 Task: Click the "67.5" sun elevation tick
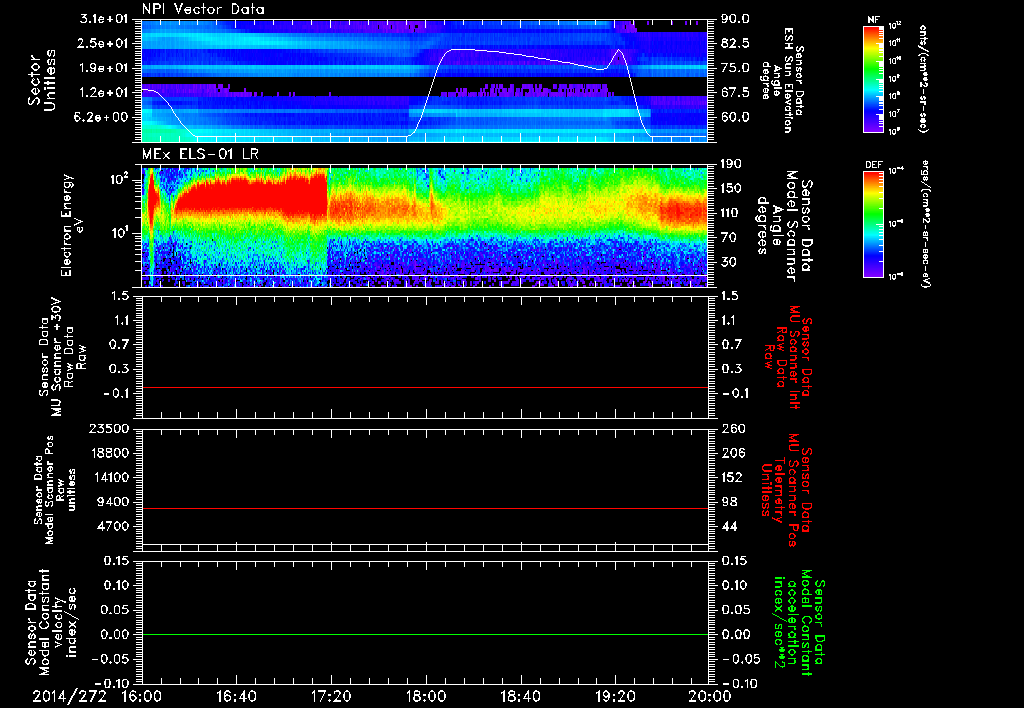[735, 93]
